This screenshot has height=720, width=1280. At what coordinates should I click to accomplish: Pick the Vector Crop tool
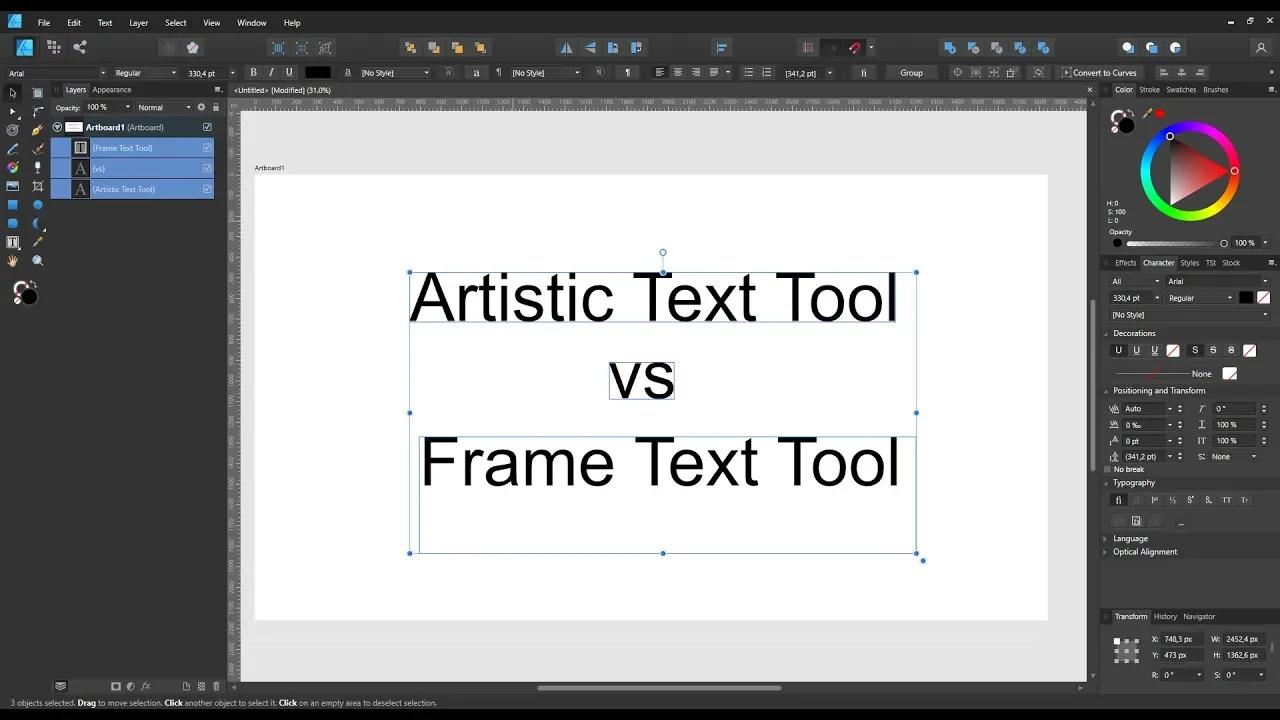pos(37,185)
